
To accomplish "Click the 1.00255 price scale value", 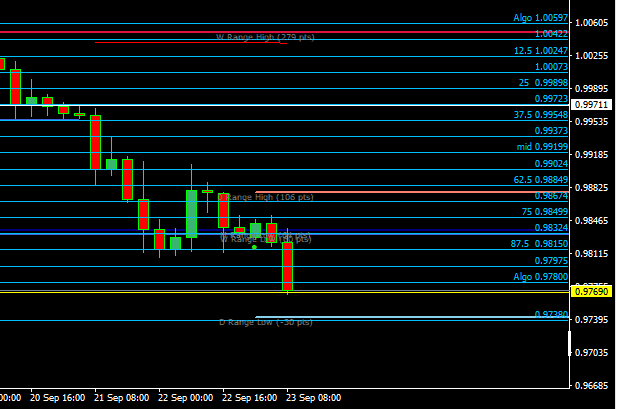I will click(x=591, y=56).
